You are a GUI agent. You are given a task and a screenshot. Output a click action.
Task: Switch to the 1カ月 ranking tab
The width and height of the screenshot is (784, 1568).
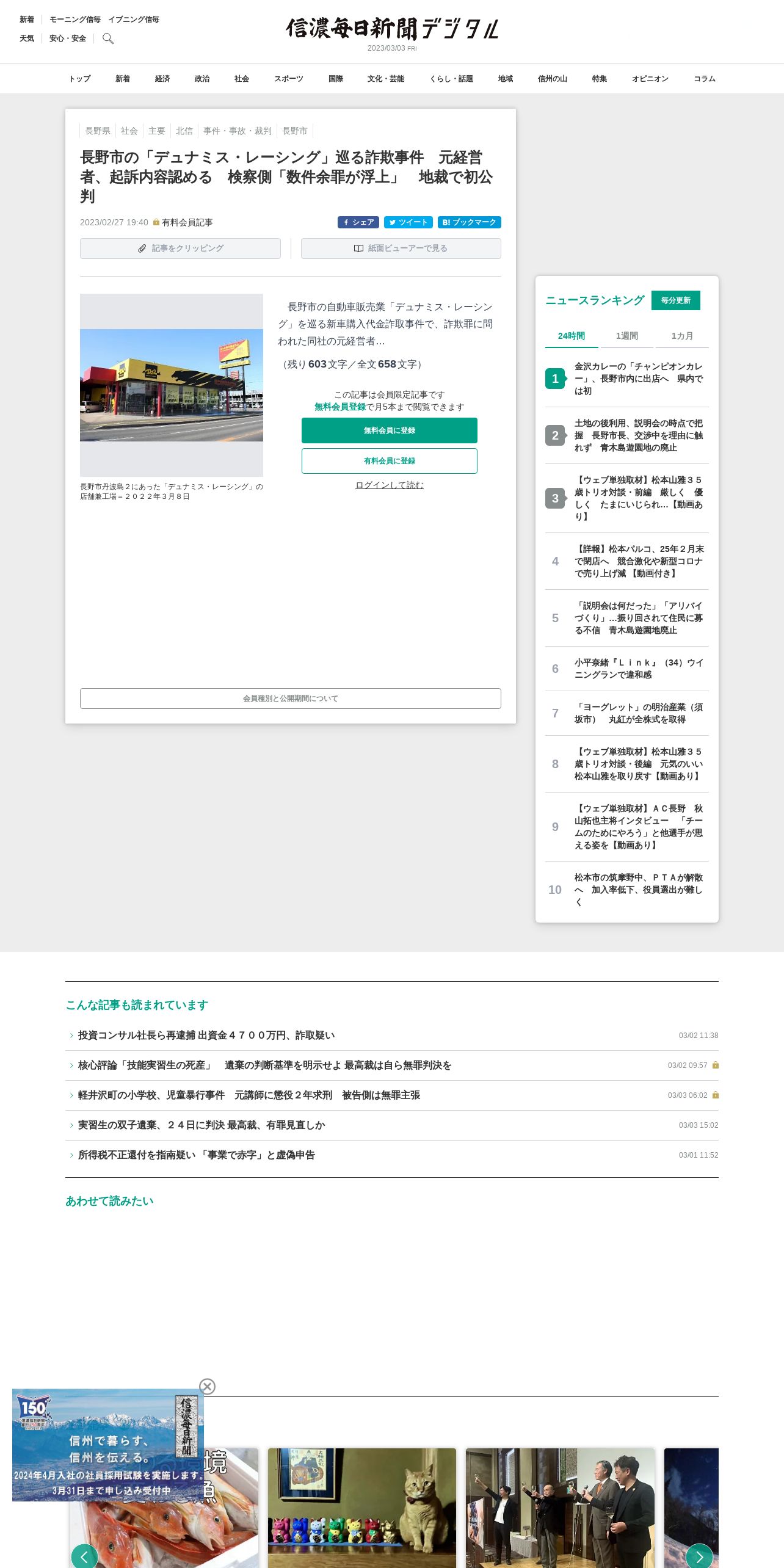click(682, 336)
